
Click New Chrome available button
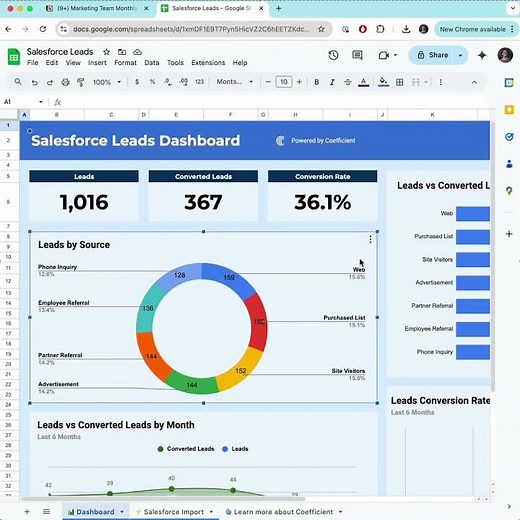(x=476, y=29)
